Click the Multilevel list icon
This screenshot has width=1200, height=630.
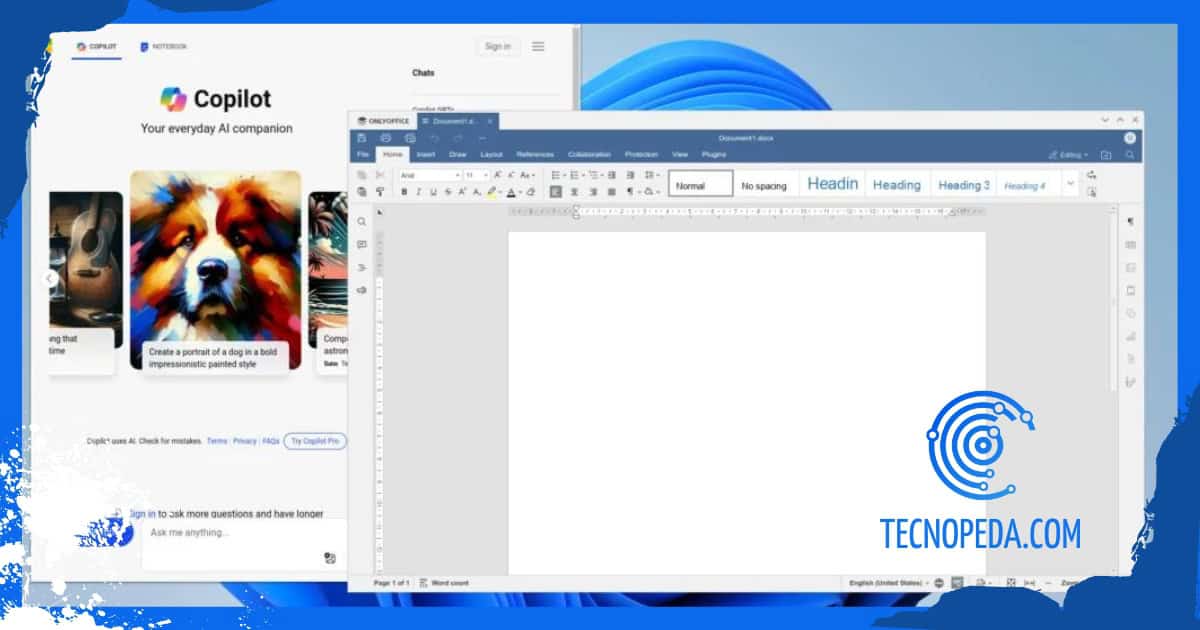(x=595, y=175)
